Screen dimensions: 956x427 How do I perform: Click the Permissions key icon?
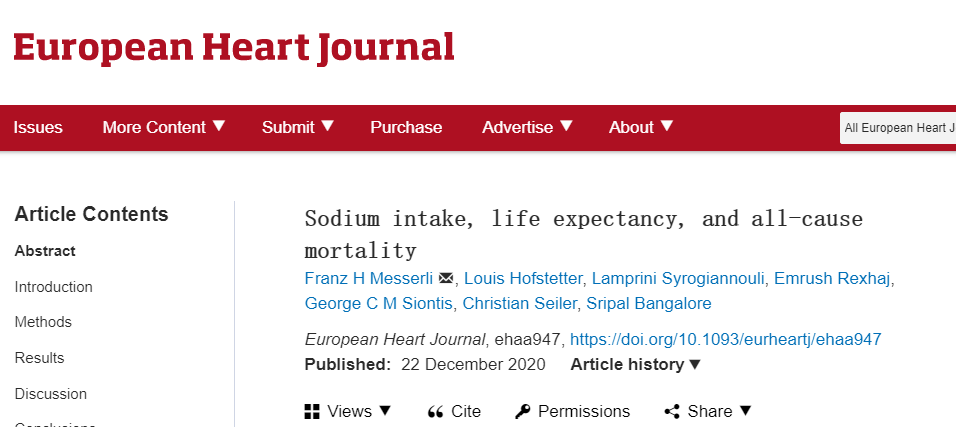point(523,412)
